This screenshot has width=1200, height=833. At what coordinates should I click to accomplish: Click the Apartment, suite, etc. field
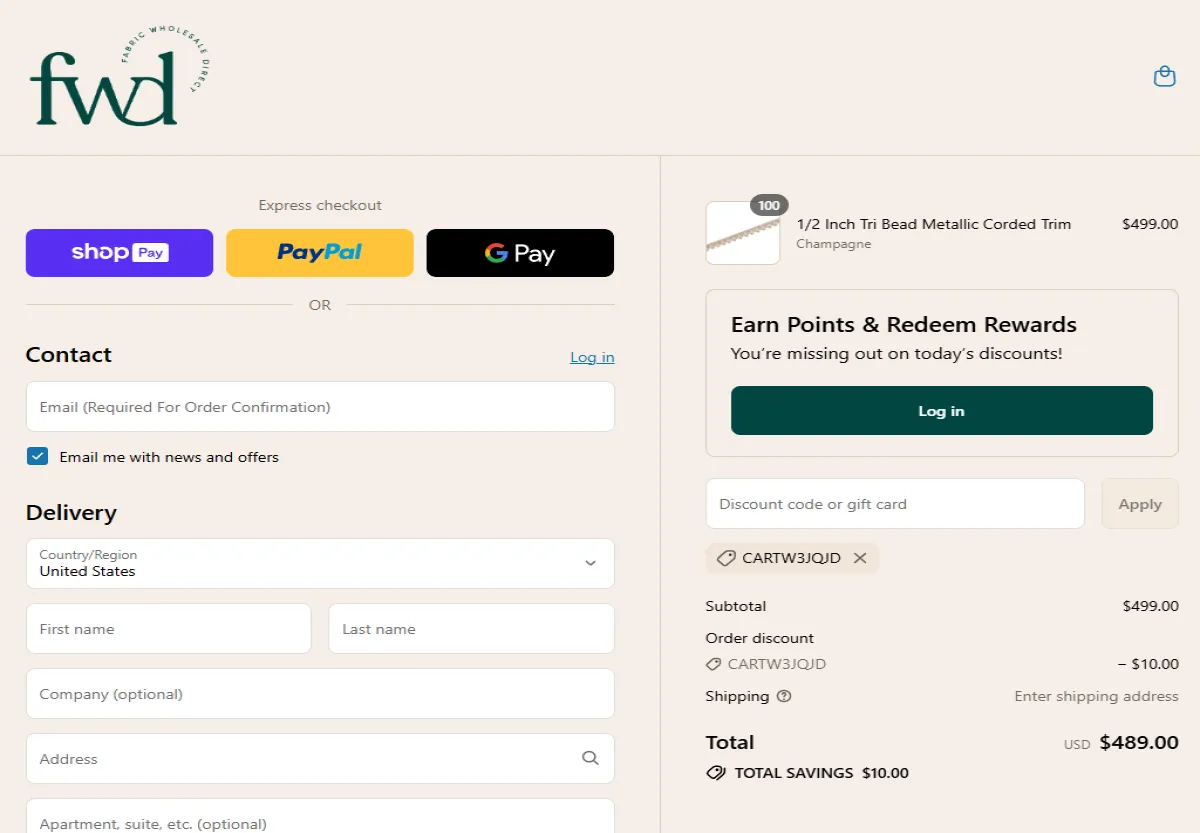point(320,818)
